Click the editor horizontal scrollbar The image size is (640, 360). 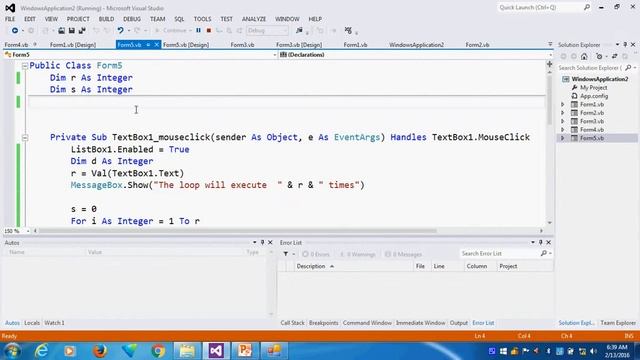[x=238, y=231]
